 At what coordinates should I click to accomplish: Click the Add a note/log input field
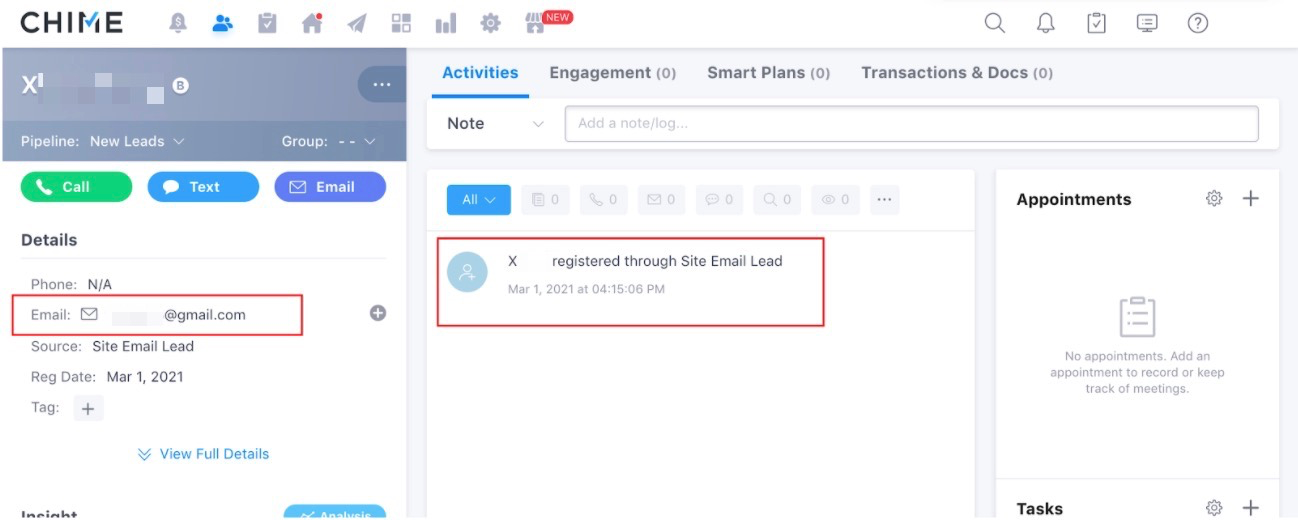coord(910,124)
